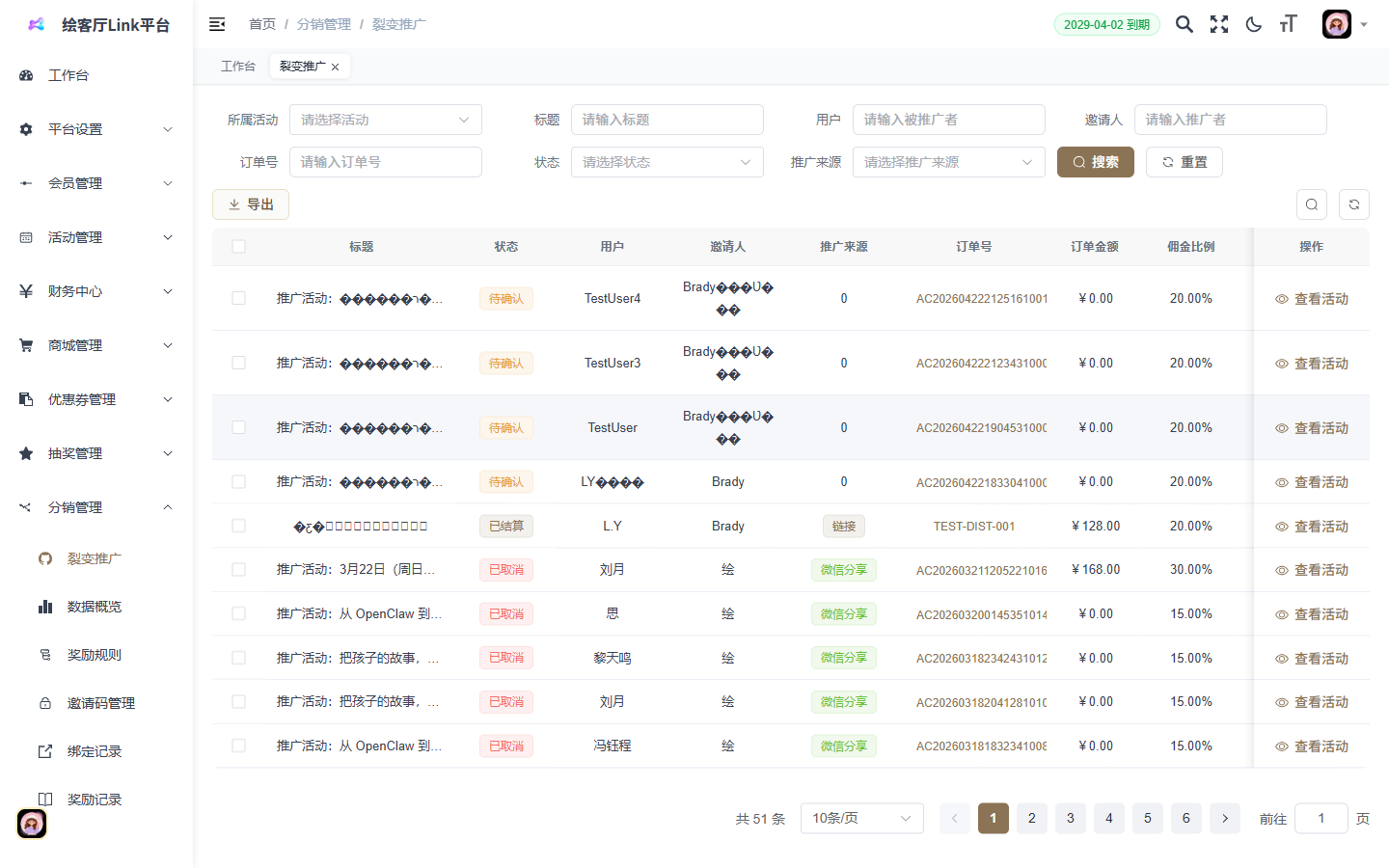Viewport: 1389px width, 868px height.
Task: Open the font size adjustment icon
Action: tap(1289, 24)
